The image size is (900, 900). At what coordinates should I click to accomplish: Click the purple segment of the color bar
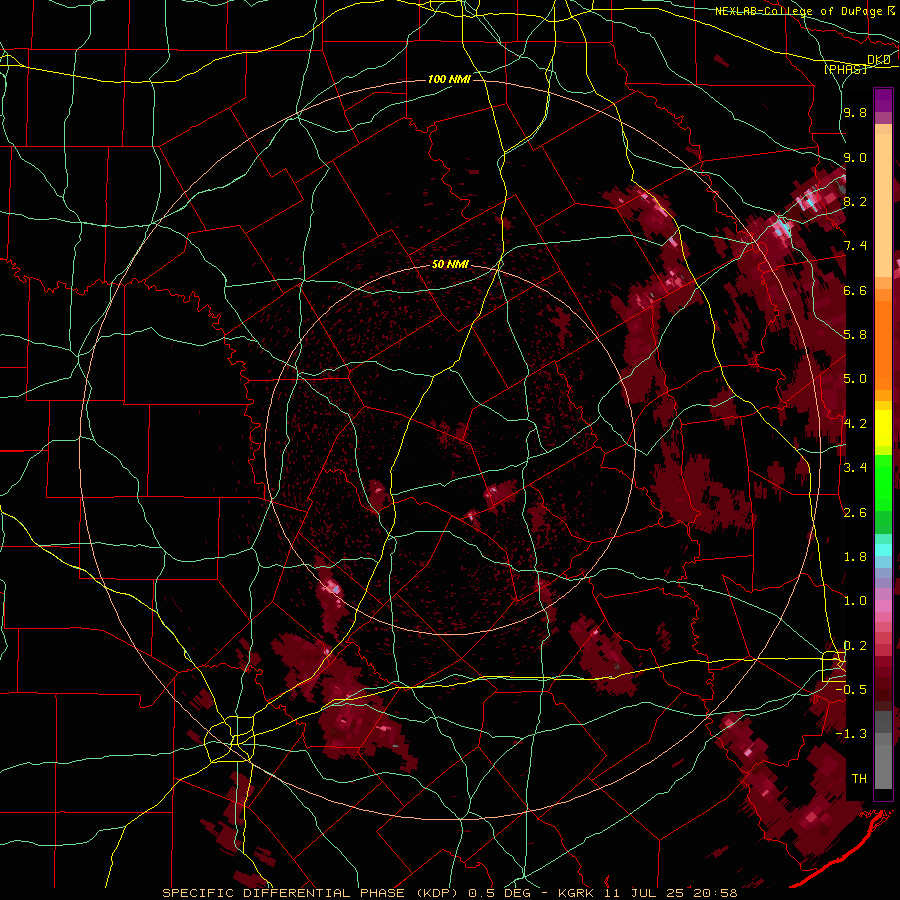[883, 100]
